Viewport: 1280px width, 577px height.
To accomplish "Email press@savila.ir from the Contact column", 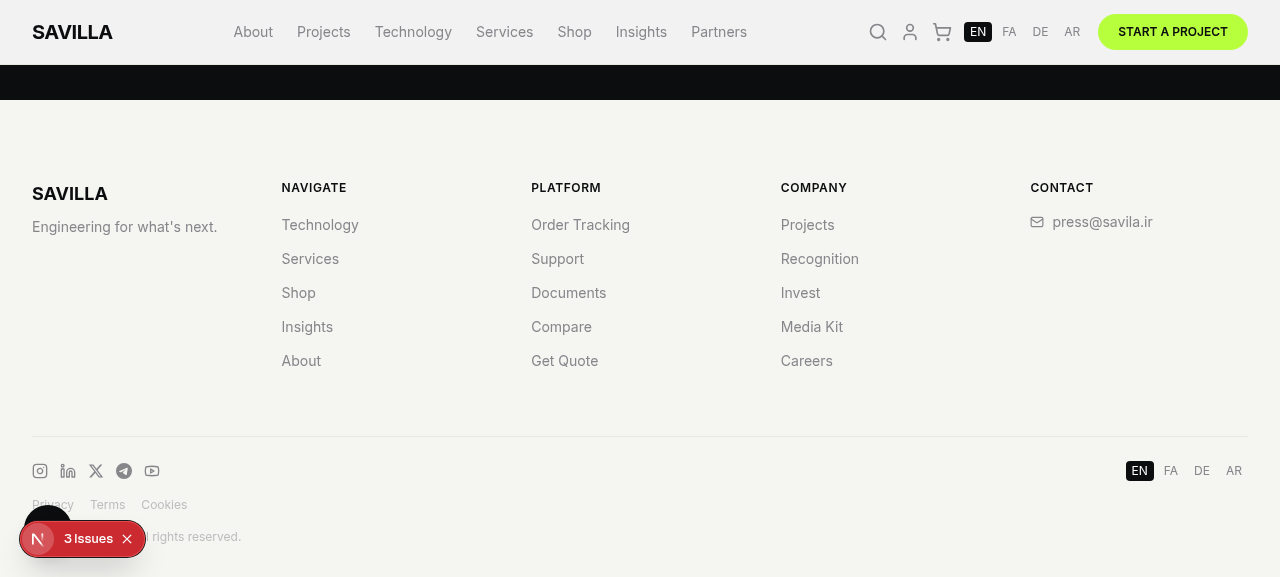I will [1102, 222].
